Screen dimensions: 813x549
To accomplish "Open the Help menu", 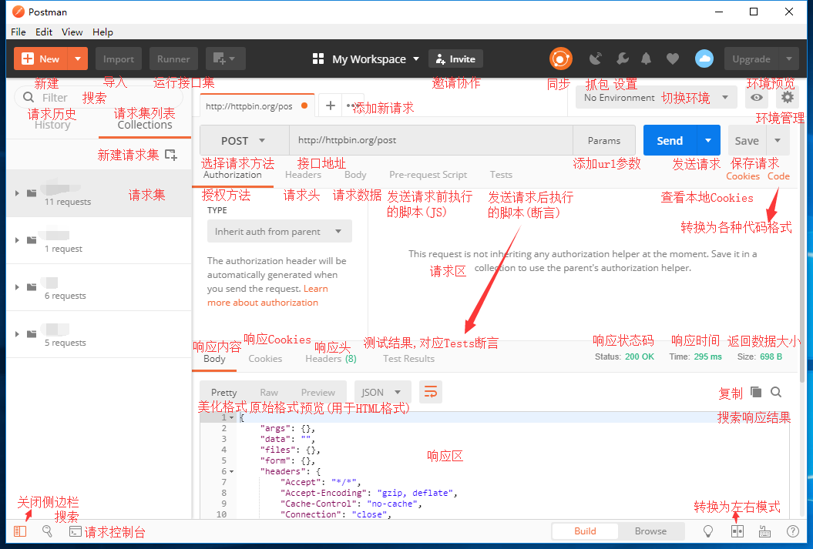I will (103, 32).
